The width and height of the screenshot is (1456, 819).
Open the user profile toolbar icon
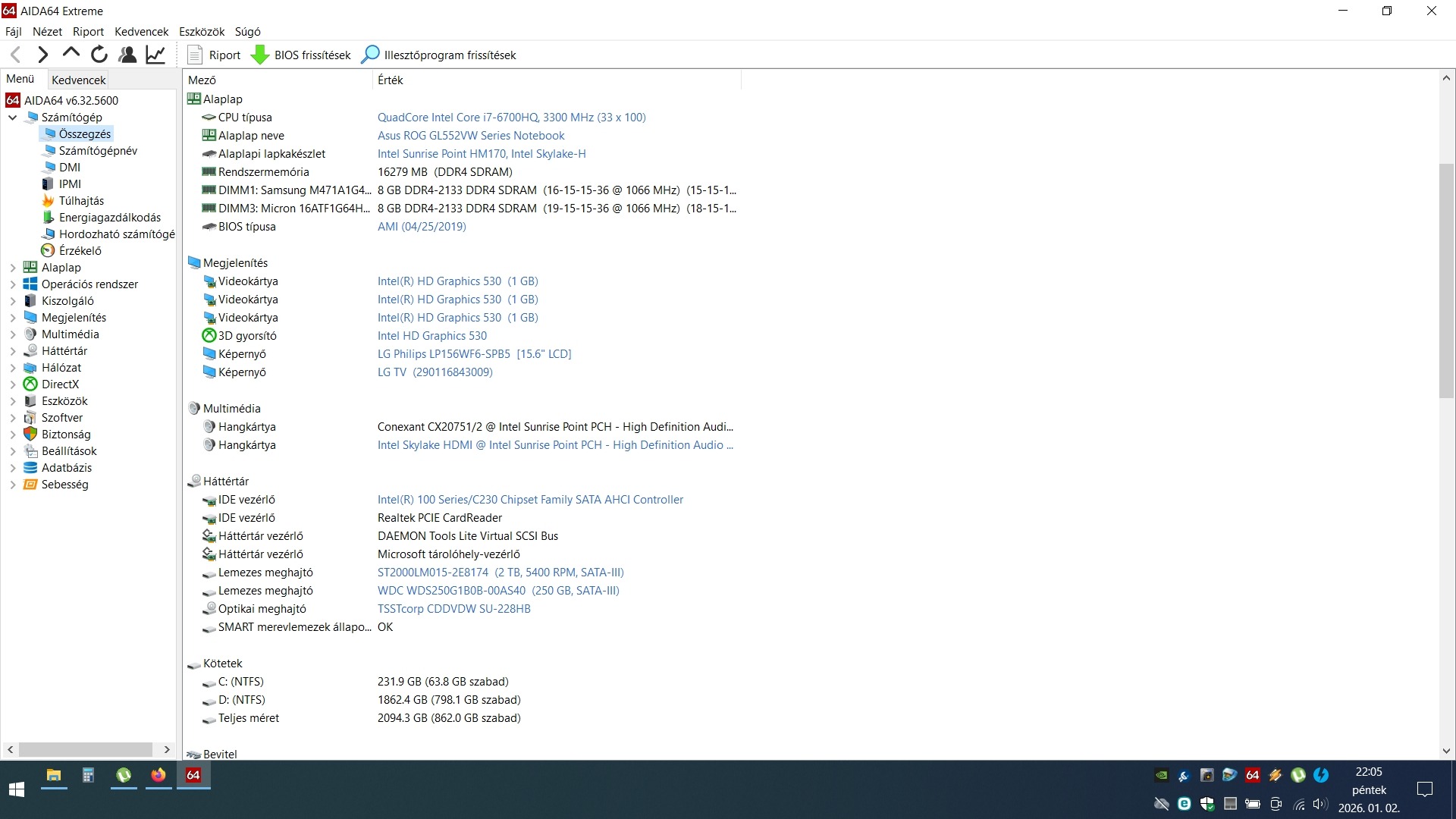coord(127,55)
